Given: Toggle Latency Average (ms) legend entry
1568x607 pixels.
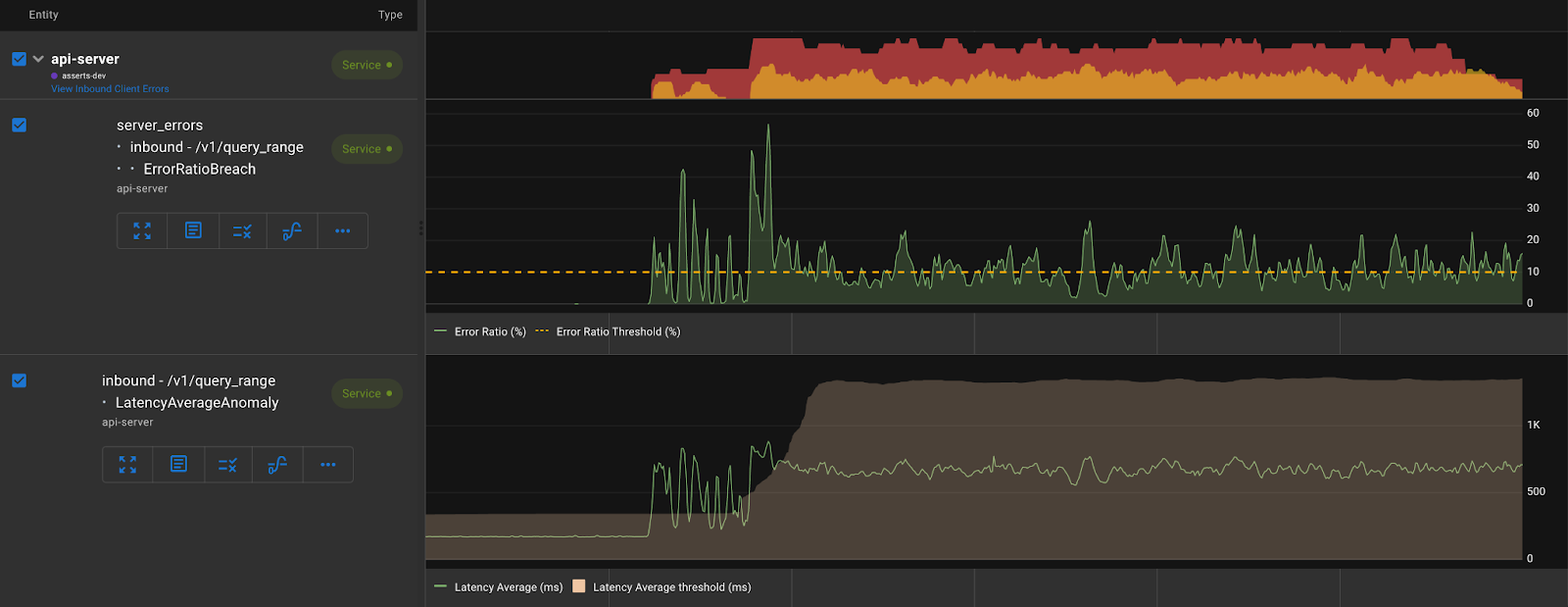Looking at the screenshot, I should (x=499, y=587).
